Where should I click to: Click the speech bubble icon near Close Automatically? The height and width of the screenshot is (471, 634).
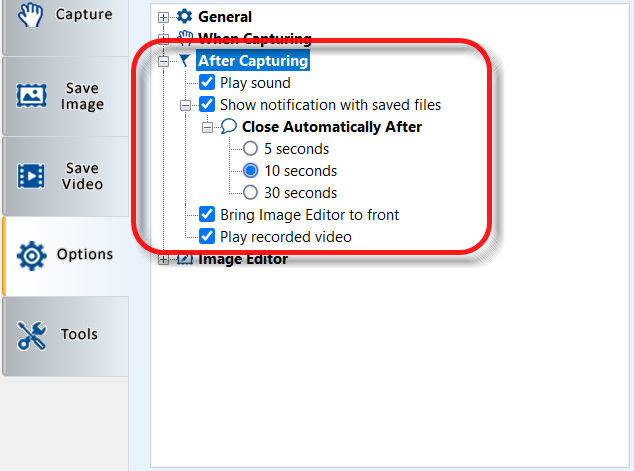(x=228, y=127)
